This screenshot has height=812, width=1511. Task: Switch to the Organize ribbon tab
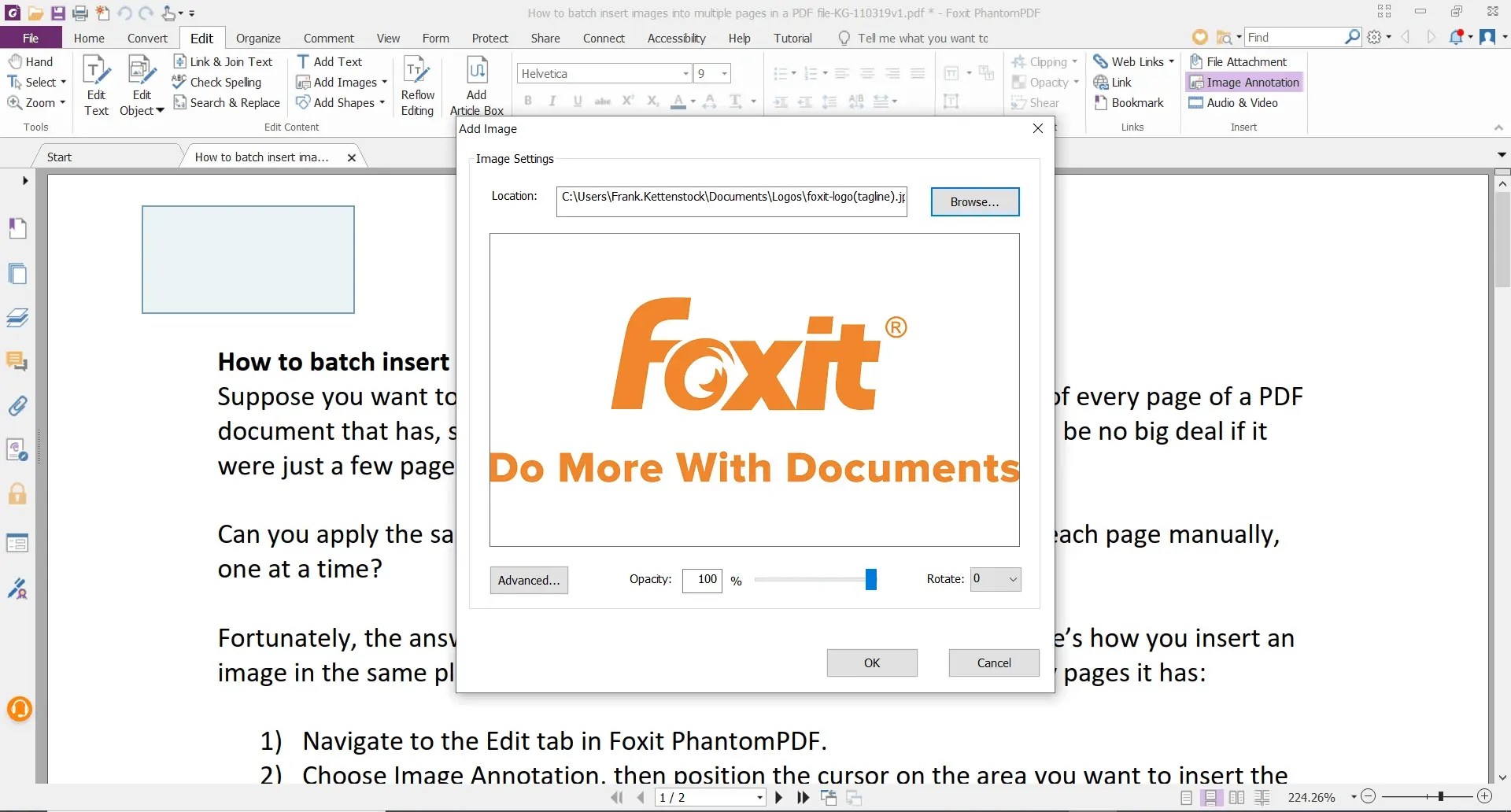tap(258, 38)
